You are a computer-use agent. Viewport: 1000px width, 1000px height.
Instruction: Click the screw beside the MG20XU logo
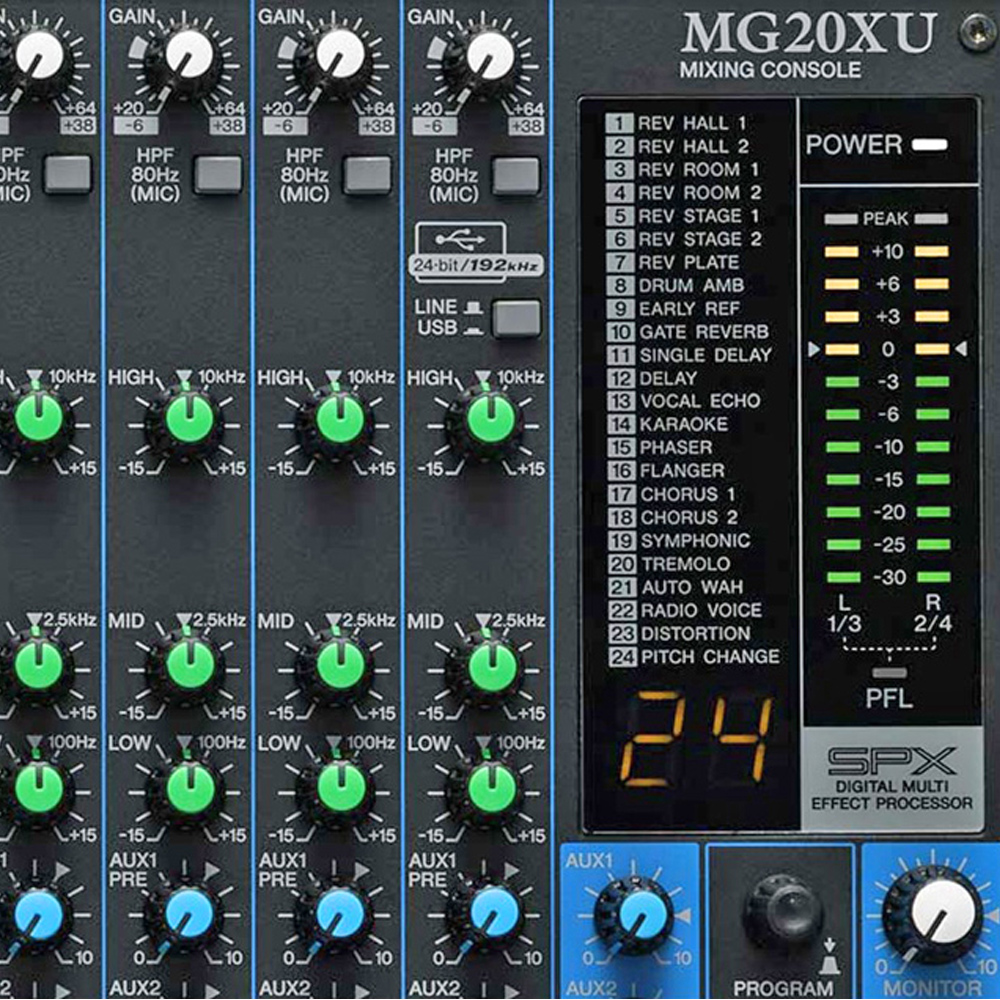point(977,31)
